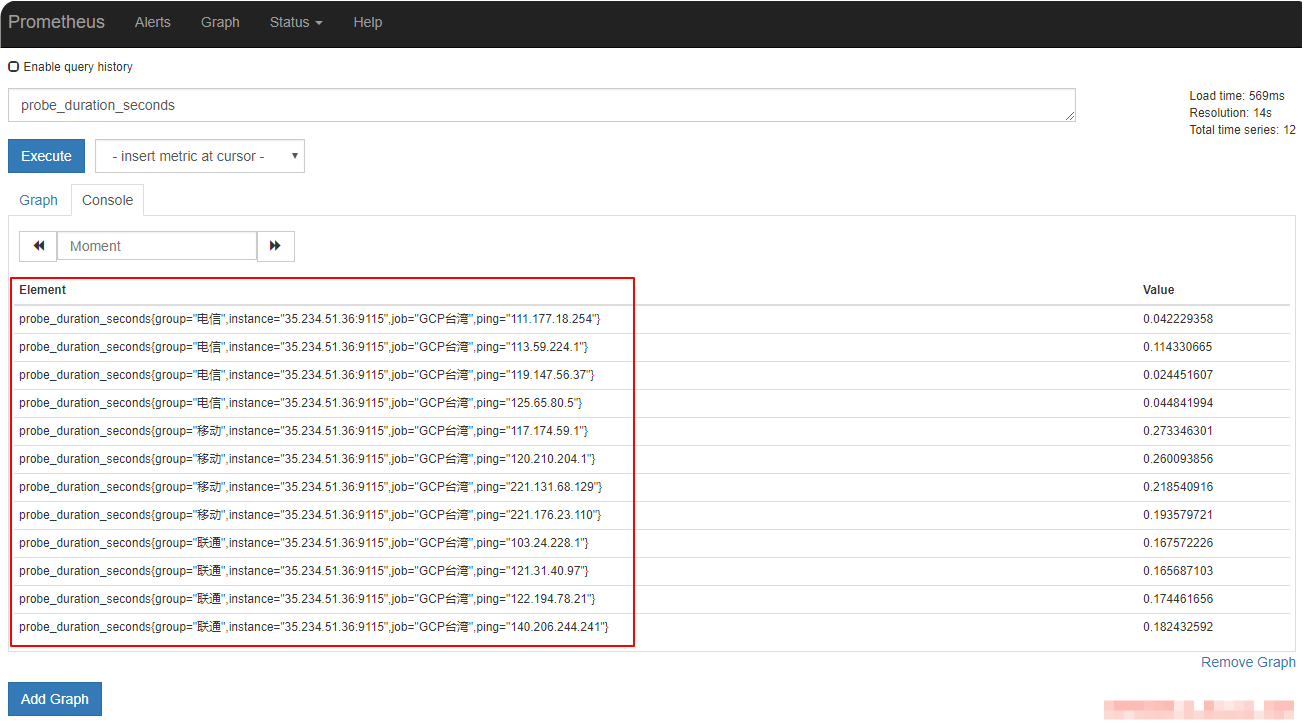Select the row with ping 120.210.204.1
This screenshot has height=724, width=1311.
[652, 459]
